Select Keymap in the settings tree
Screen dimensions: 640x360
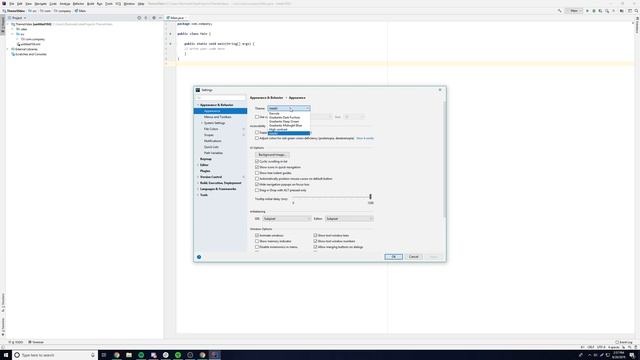point(206,159)
